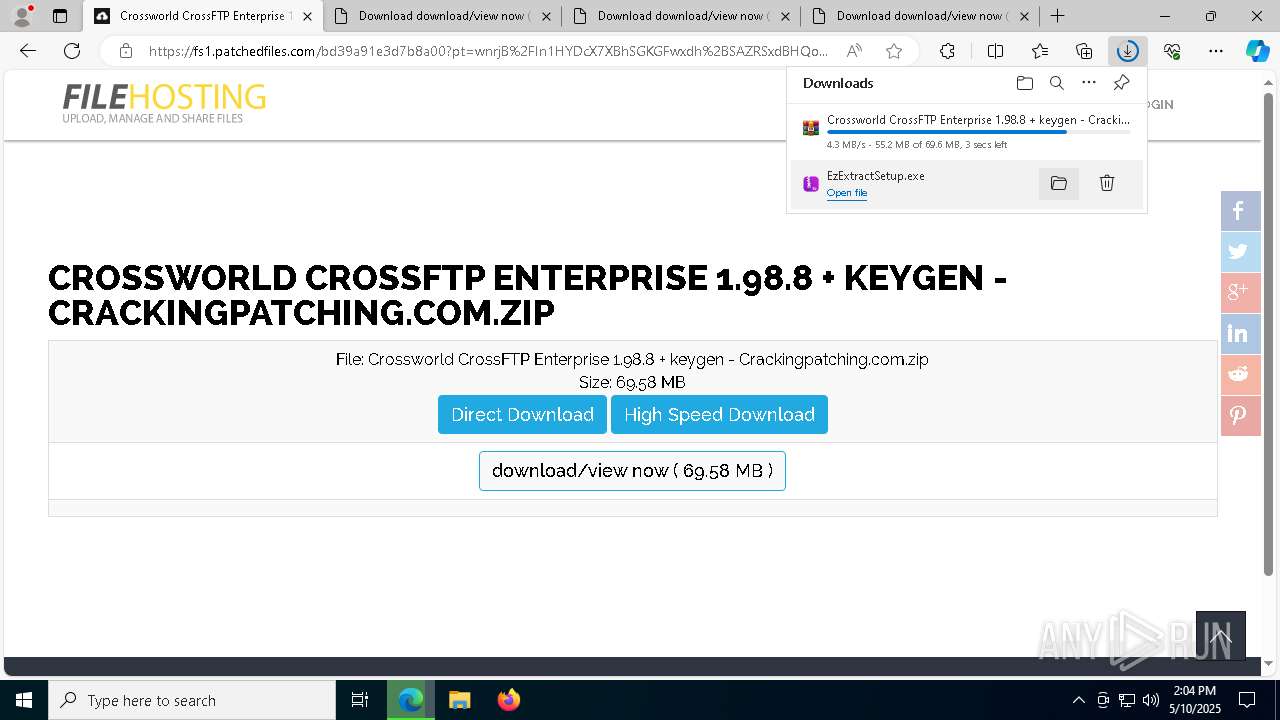Image resolution: width=1280 pixels, height=720 pixels.
Task: Select the Crossworld CrossFTP download entry
Action: (x=966, y=131)
